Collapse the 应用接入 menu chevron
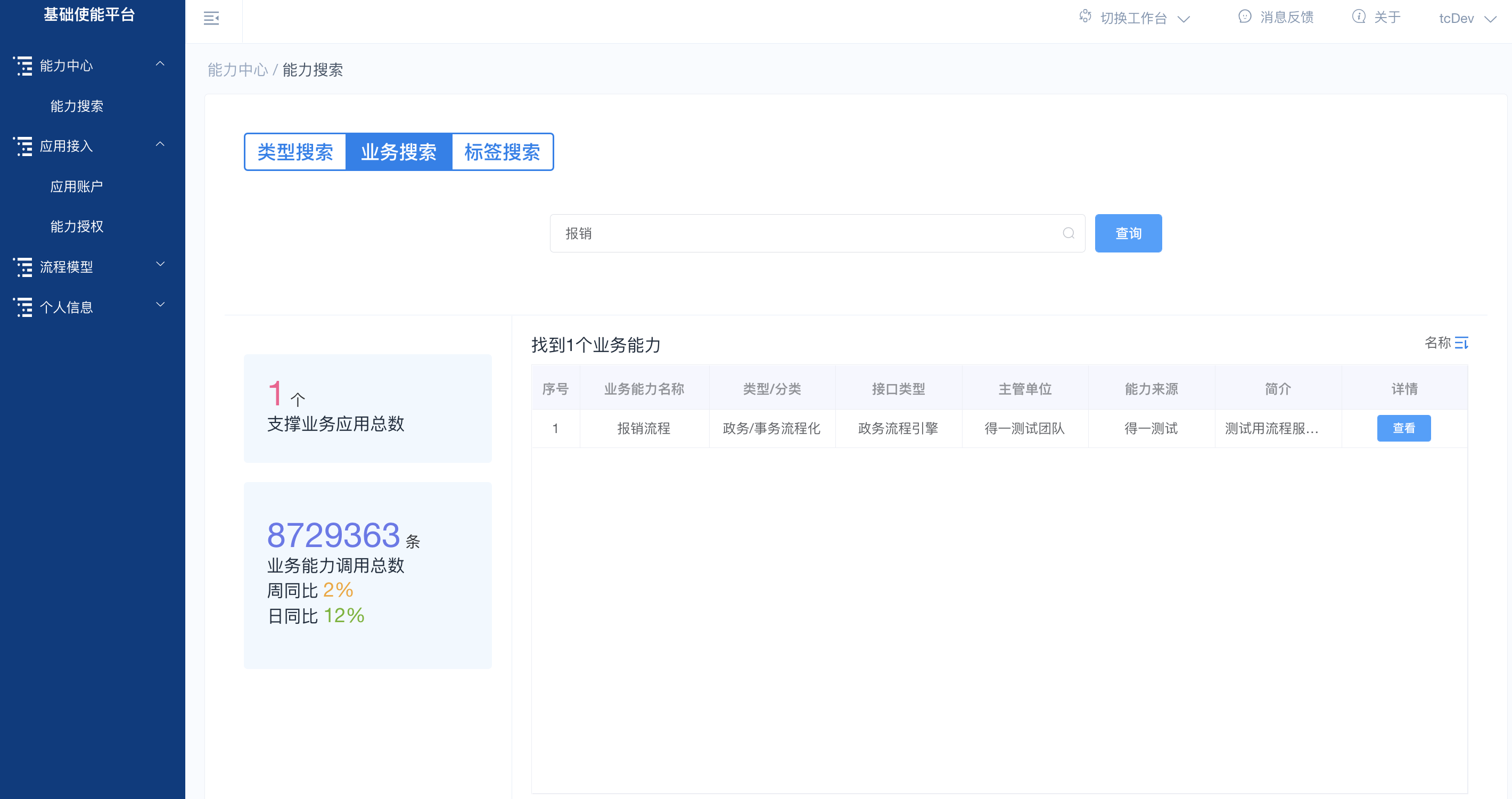The image size is (1512, 799). click(x=160, y=144)
